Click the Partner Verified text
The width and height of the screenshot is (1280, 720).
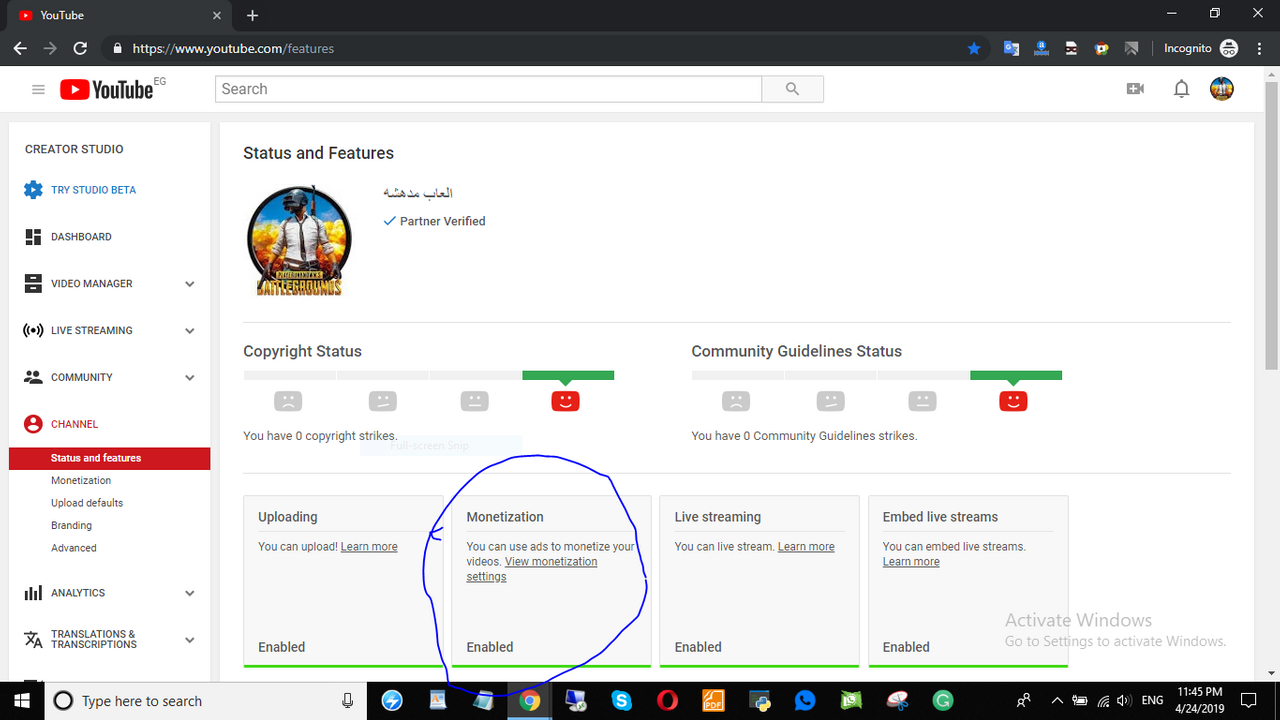coord(442,221)
